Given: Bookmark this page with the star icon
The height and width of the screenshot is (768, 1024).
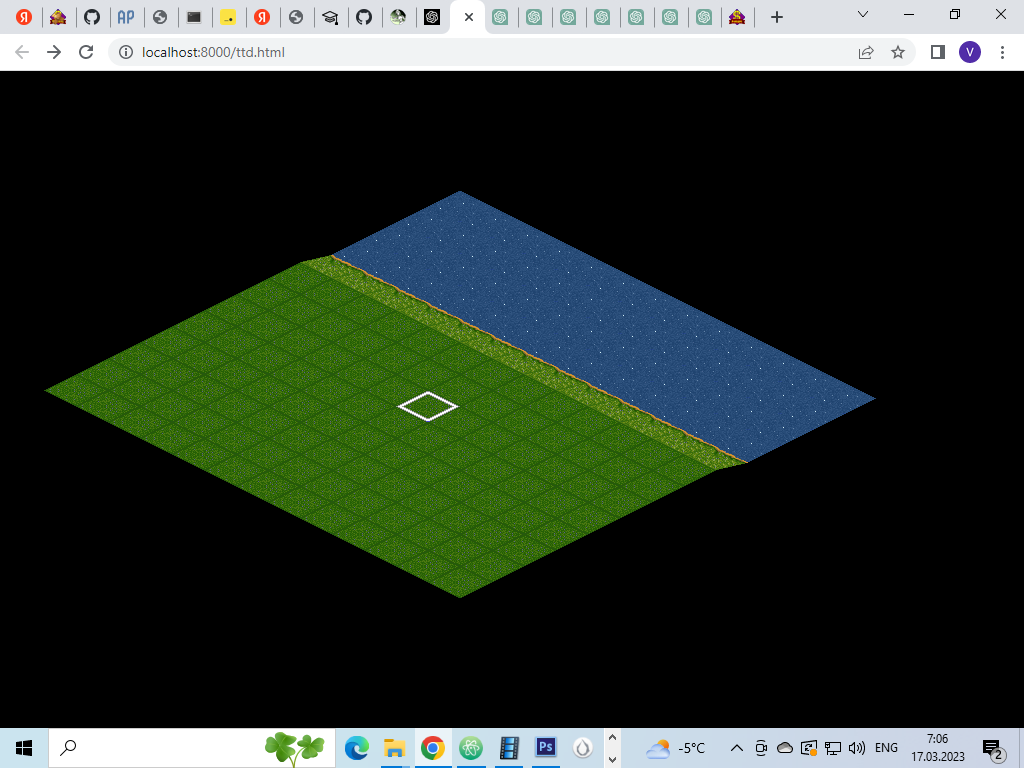Looking at the screenshot, I should [898, 52].
